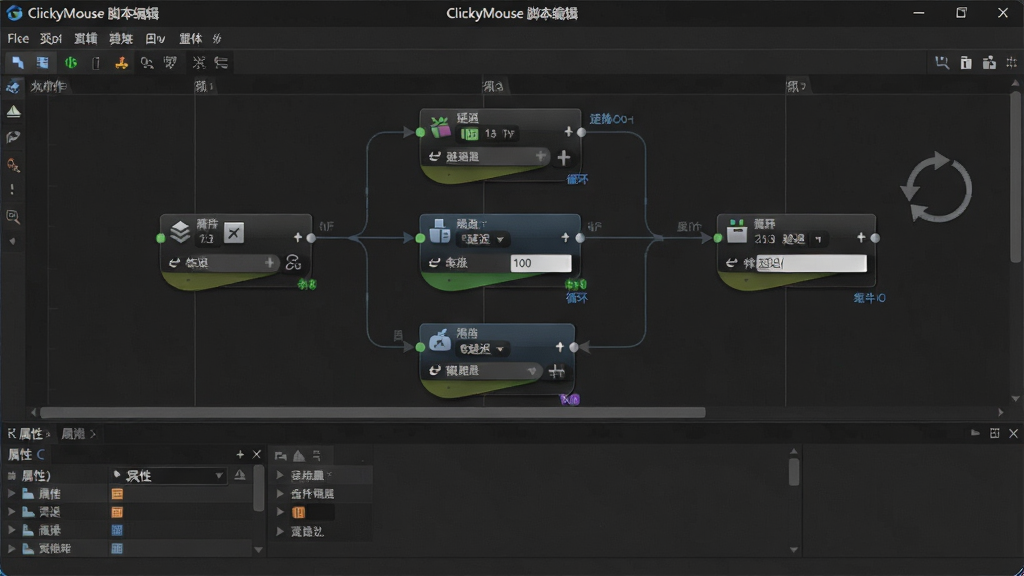Click the exclamation mark sidebar icon
This screenshot has height=576, width=1024.
(12, 190)
